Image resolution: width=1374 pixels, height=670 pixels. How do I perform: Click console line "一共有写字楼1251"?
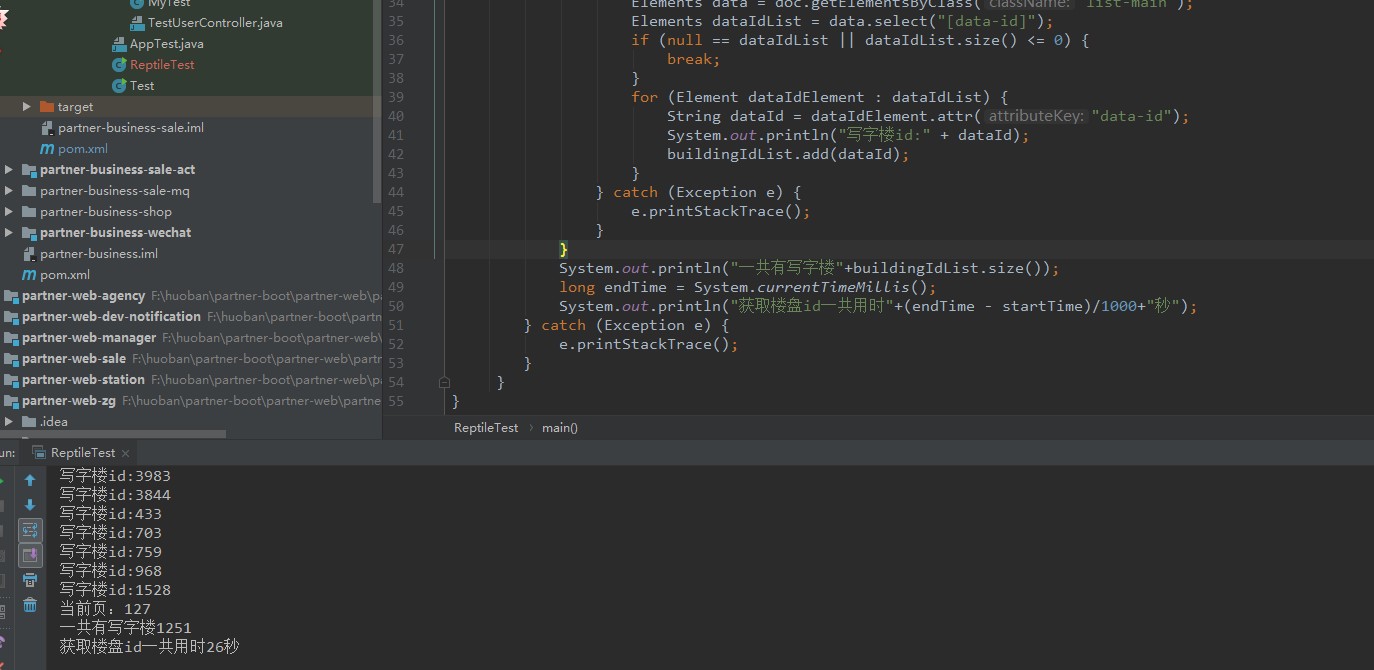point(125,628)
